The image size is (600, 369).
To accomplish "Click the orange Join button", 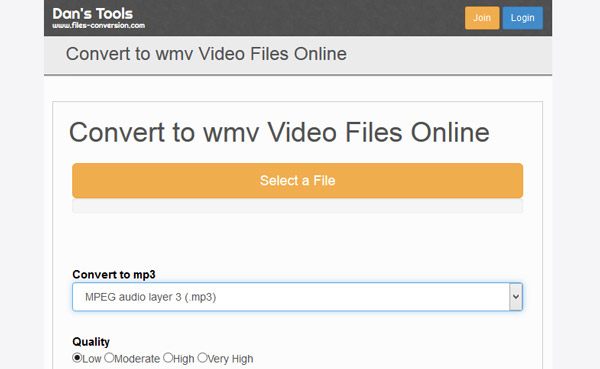I will (x=482, y=18).
